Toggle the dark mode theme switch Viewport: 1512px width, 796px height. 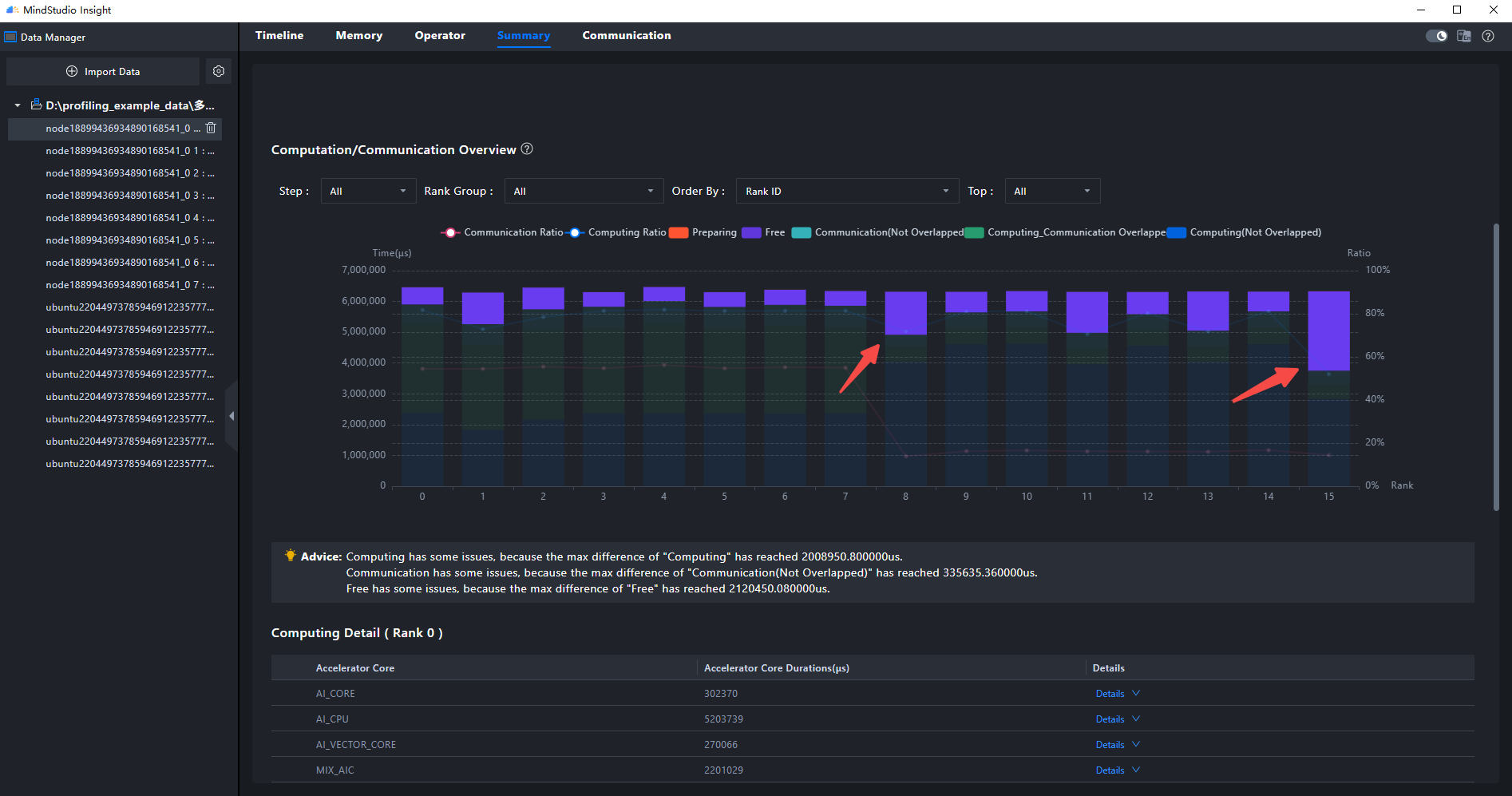click(x=1436, y=36)
